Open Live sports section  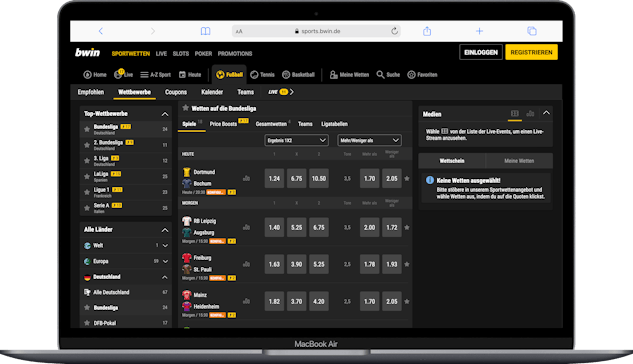tap(124, 74)
